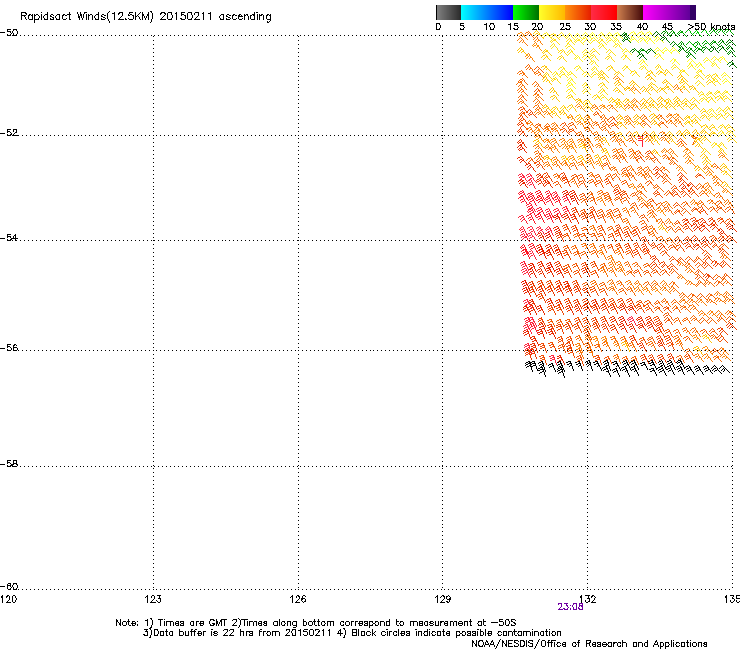Viewport: 740px width, 650px height.
Task: Click the '-56' latitude axis label
Action: click(x=9, y=348)
